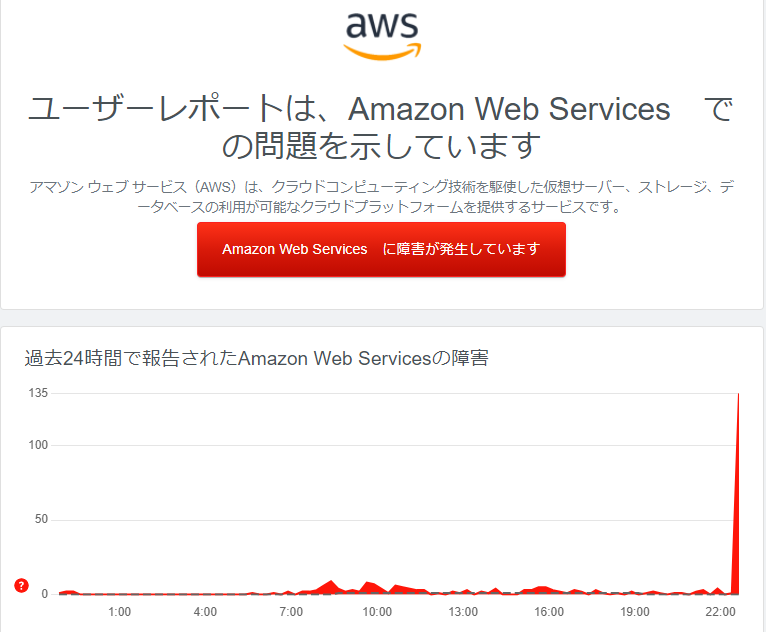Select the 7:00 time label on chart
Image resolution: width=766 pixels, height=632 pixels.
(291, 611)
